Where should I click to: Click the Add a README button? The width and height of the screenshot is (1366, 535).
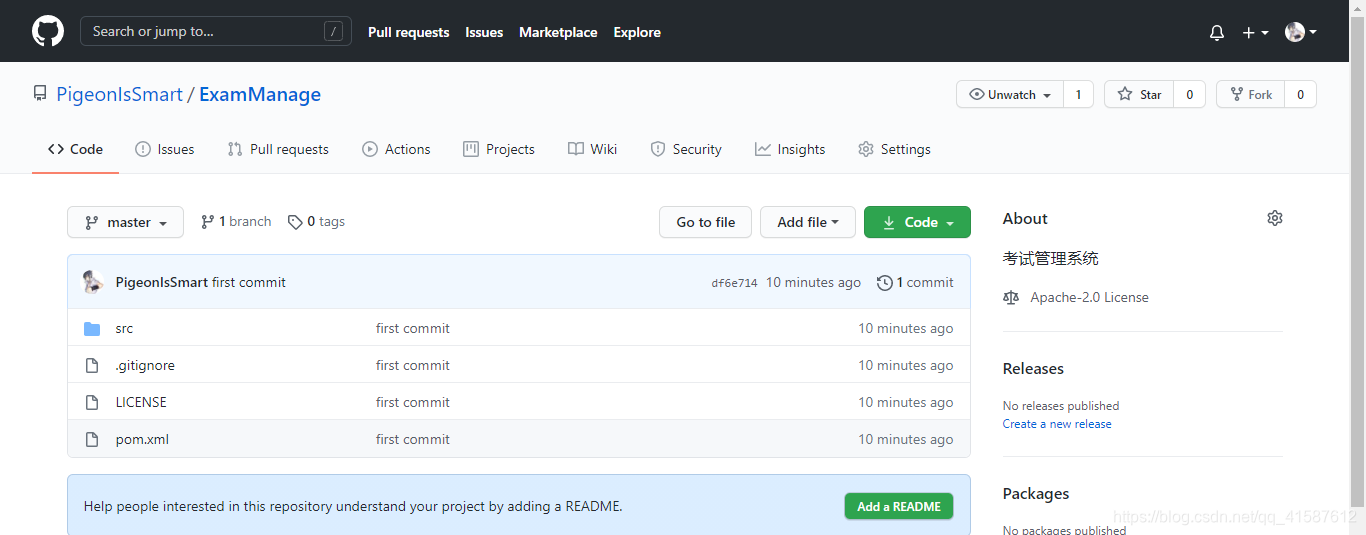(x=899, y=506)
